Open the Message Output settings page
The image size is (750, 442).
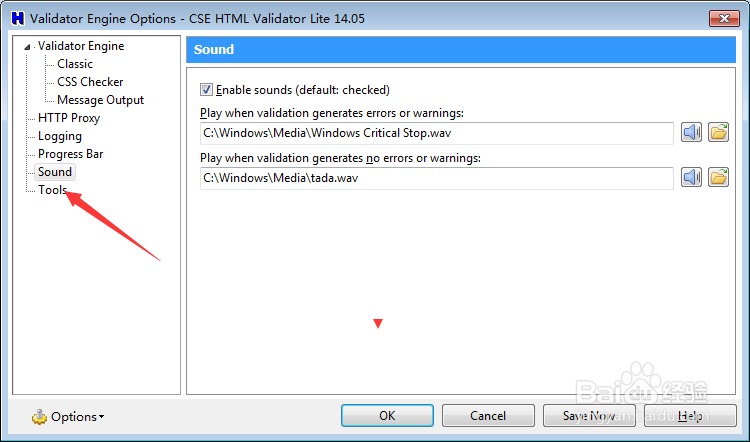100,100
